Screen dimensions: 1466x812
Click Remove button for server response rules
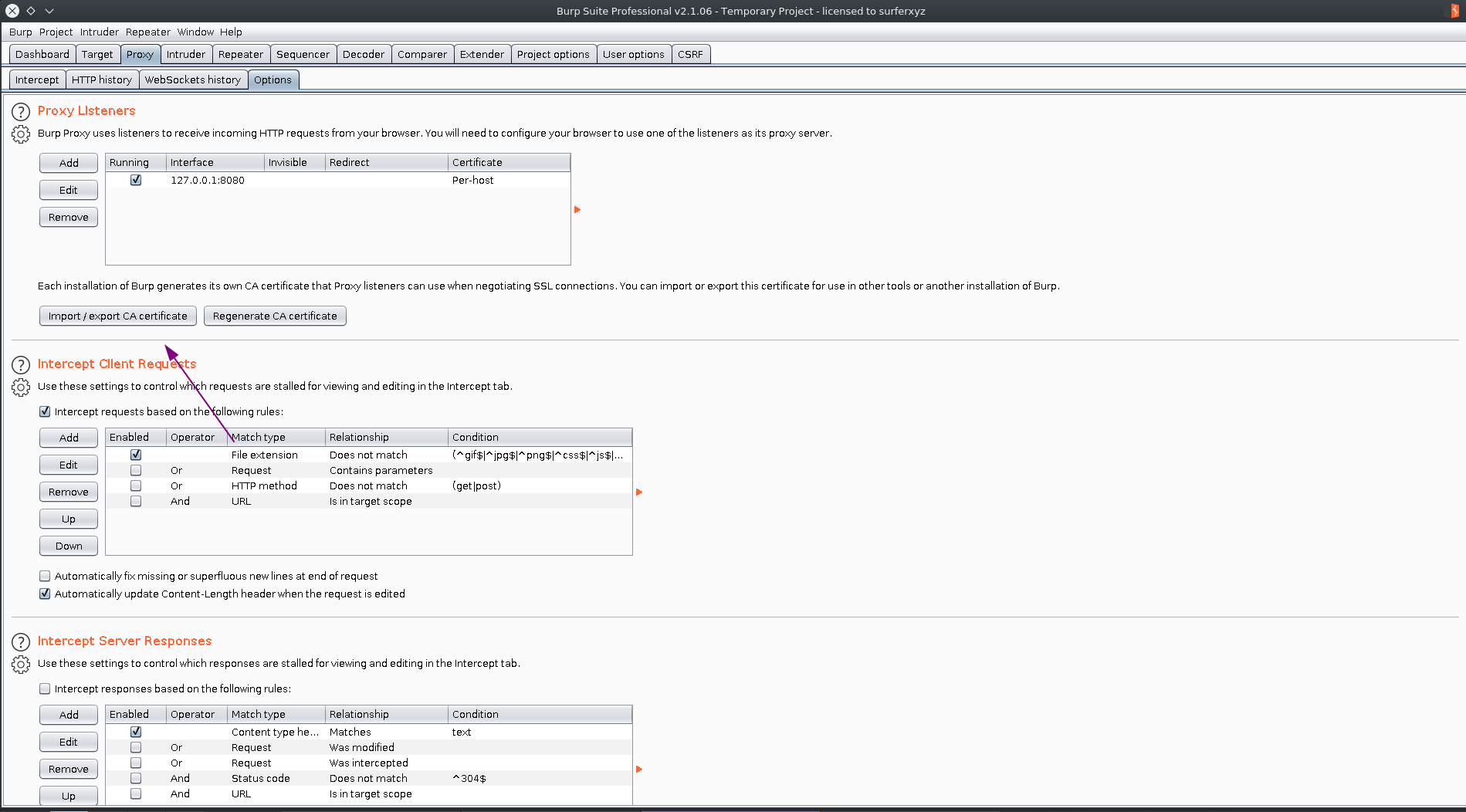pyautogui.click(x=69, y=769)
